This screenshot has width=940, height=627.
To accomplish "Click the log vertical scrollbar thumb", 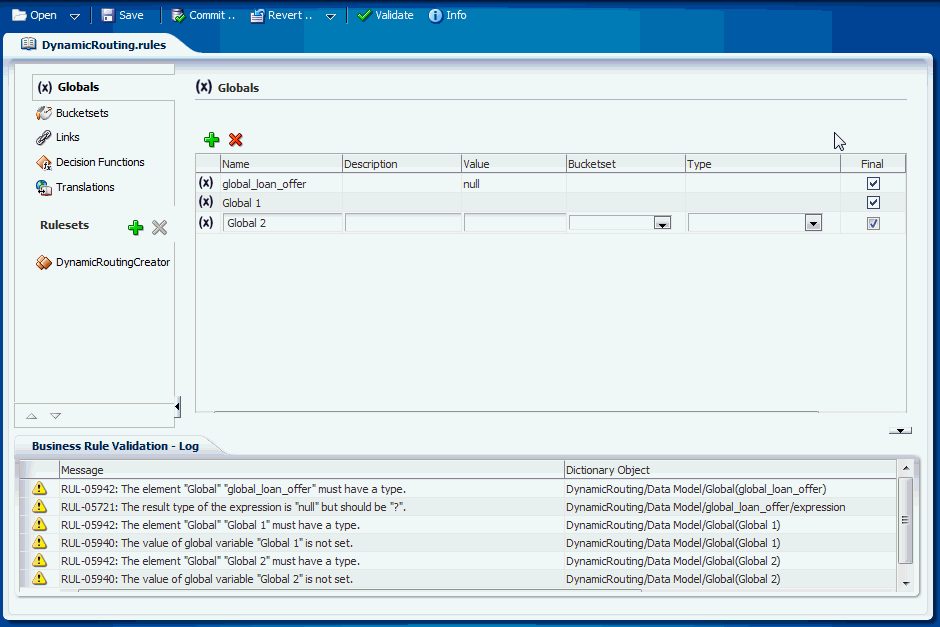I will (x=906, y=520).
